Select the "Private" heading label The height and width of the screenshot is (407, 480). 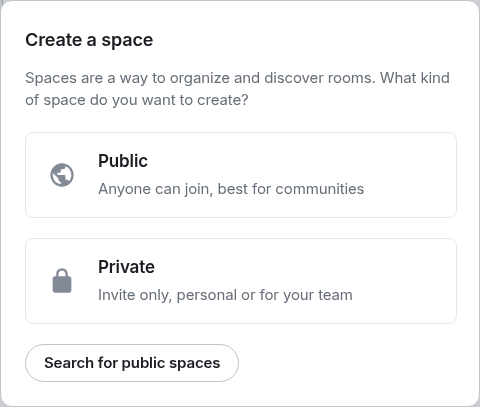pyautogui.click(x=126, y=267)
